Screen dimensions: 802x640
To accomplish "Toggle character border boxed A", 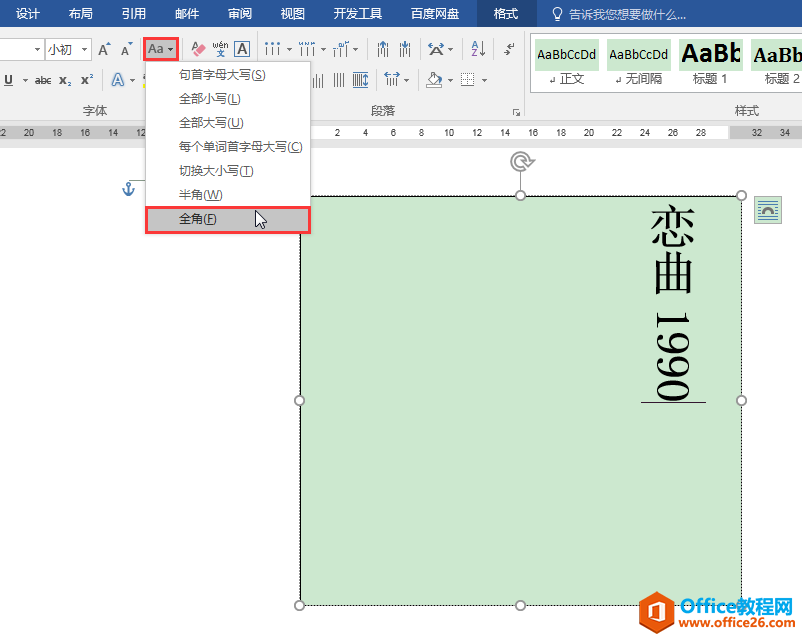I will coord(242,50).
